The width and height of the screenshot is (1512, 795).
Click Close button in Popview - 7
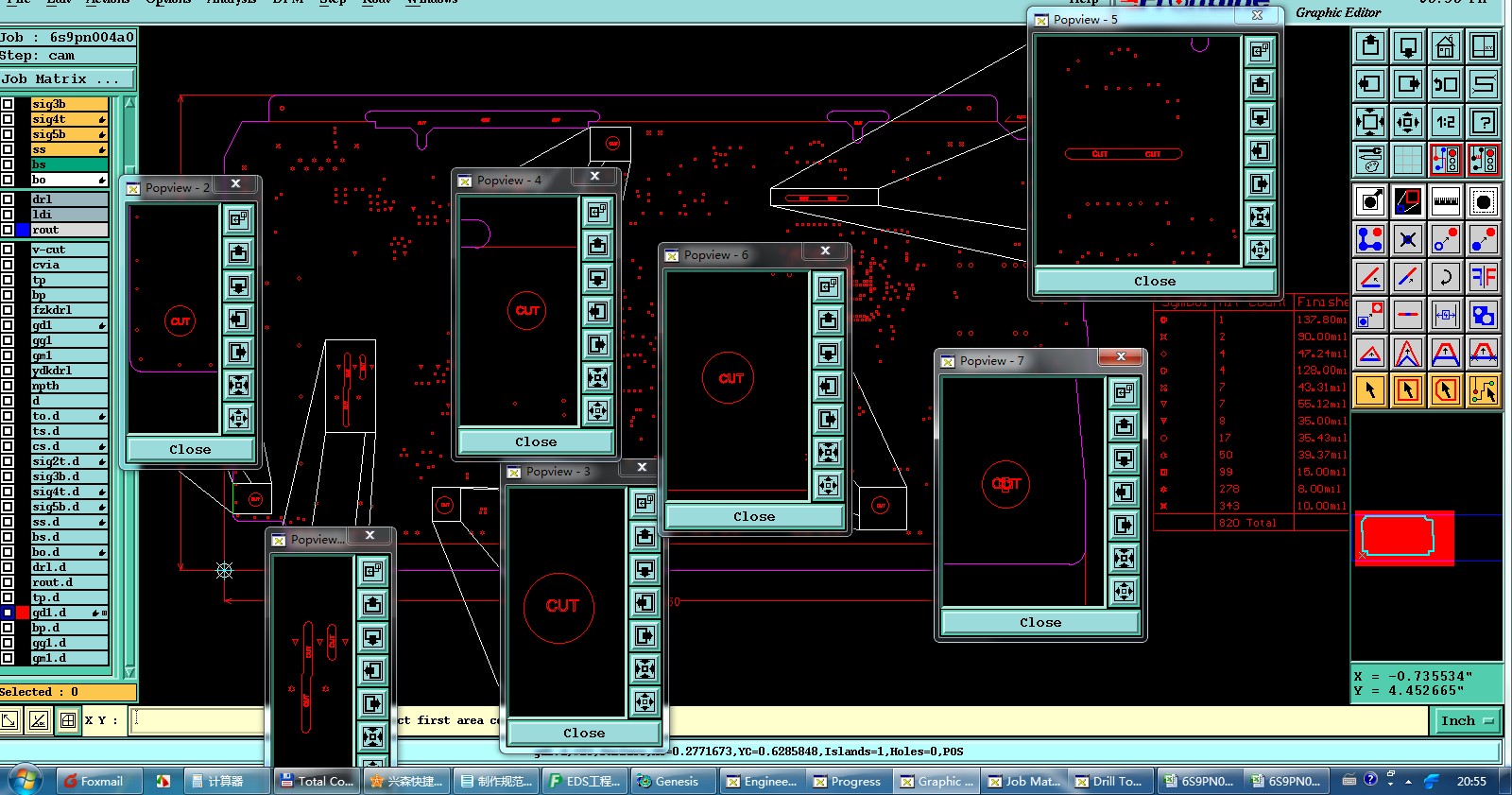click(1040, 622)
